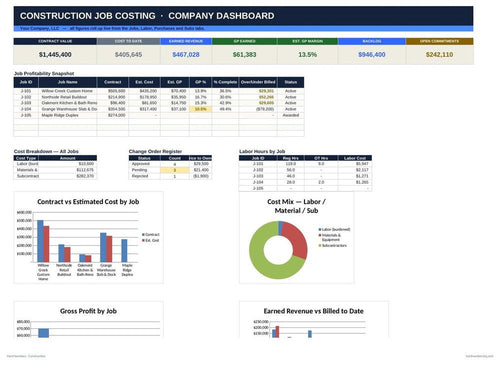Click the 13.5% GP margin value
Image resolution: width=500 pixels, height=365 pixels.
click(x=307, y=55)
